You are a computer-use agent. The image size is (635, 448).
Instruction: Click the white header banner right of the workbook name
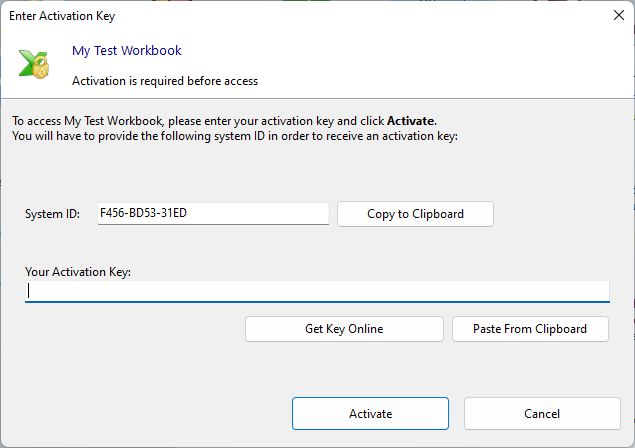(x=420, y=62)
